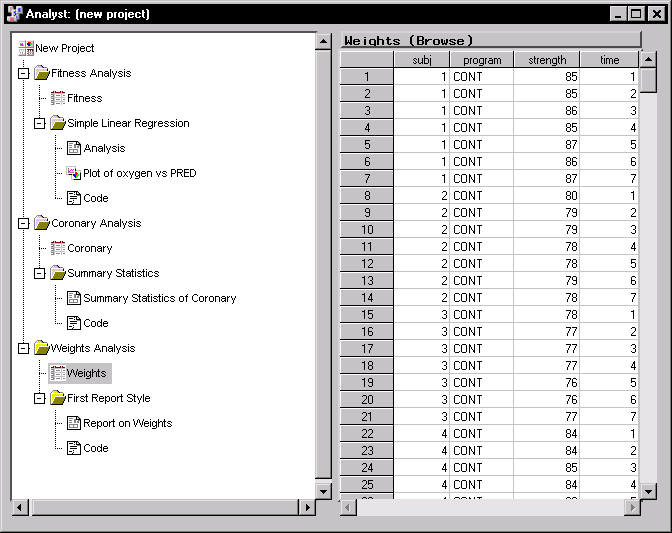This screenshot has width=672, height=533.
Task: Collapse the Simple Linear Regression node
Action: click(x=40, y=123)
